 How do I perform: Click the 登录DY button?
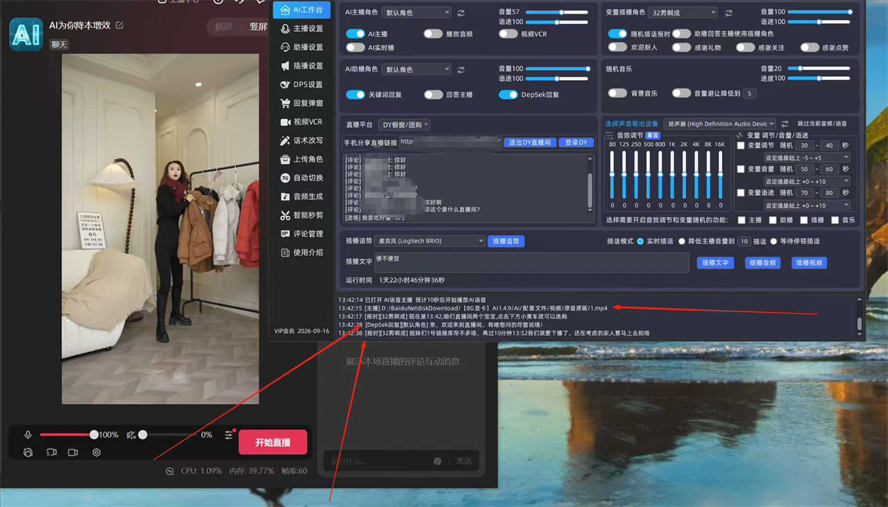click(576, 143)
